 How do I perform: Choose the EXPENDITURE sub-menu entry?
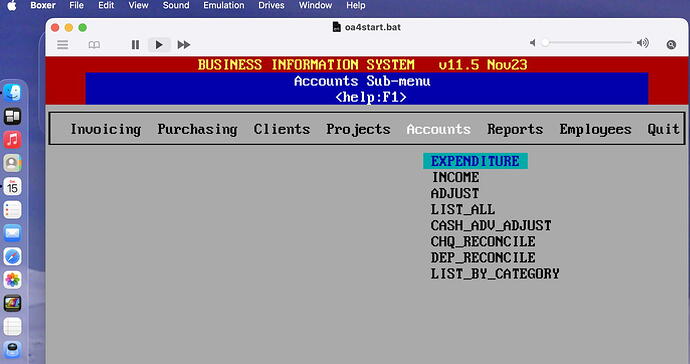click(475, 161)
